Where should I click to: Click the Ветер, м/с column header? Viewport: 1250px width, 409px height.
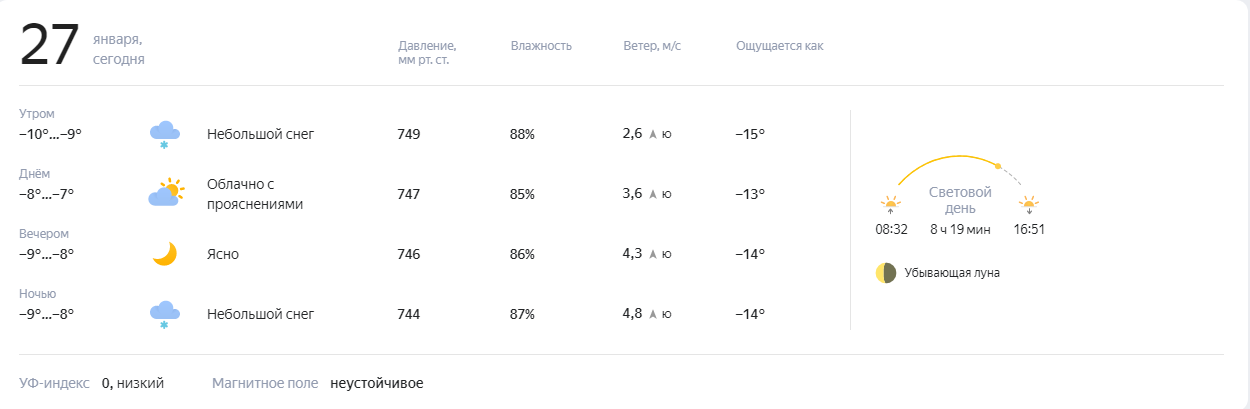pyautogui.click(x=652, y=46)
